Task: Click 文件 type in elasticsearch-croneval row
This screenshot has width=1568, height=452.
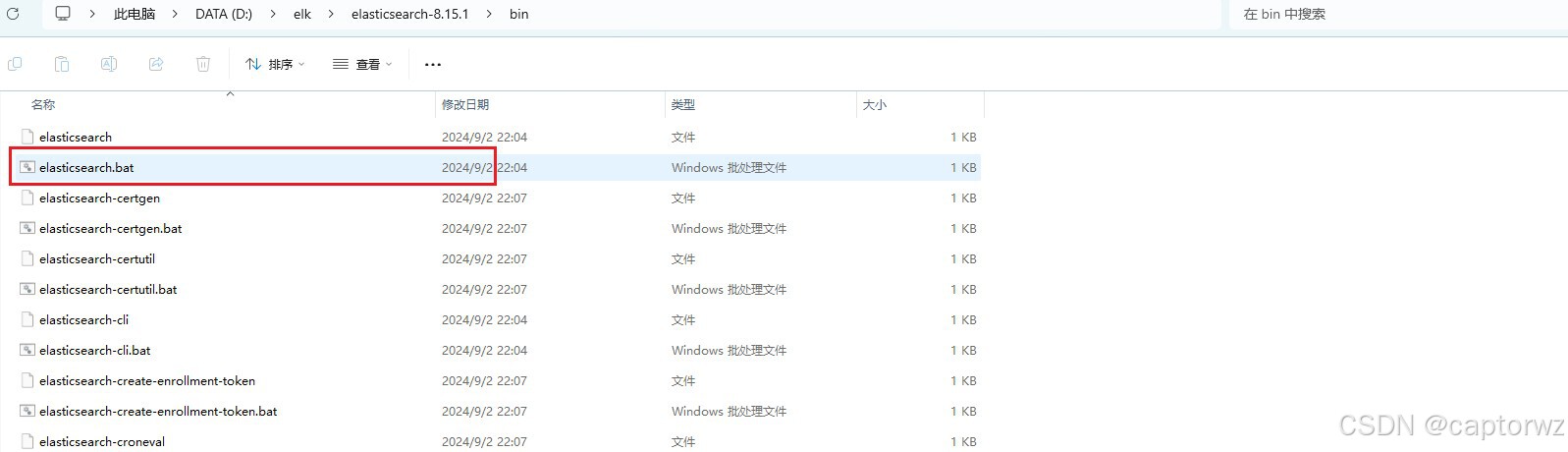Action: point(683,441)
